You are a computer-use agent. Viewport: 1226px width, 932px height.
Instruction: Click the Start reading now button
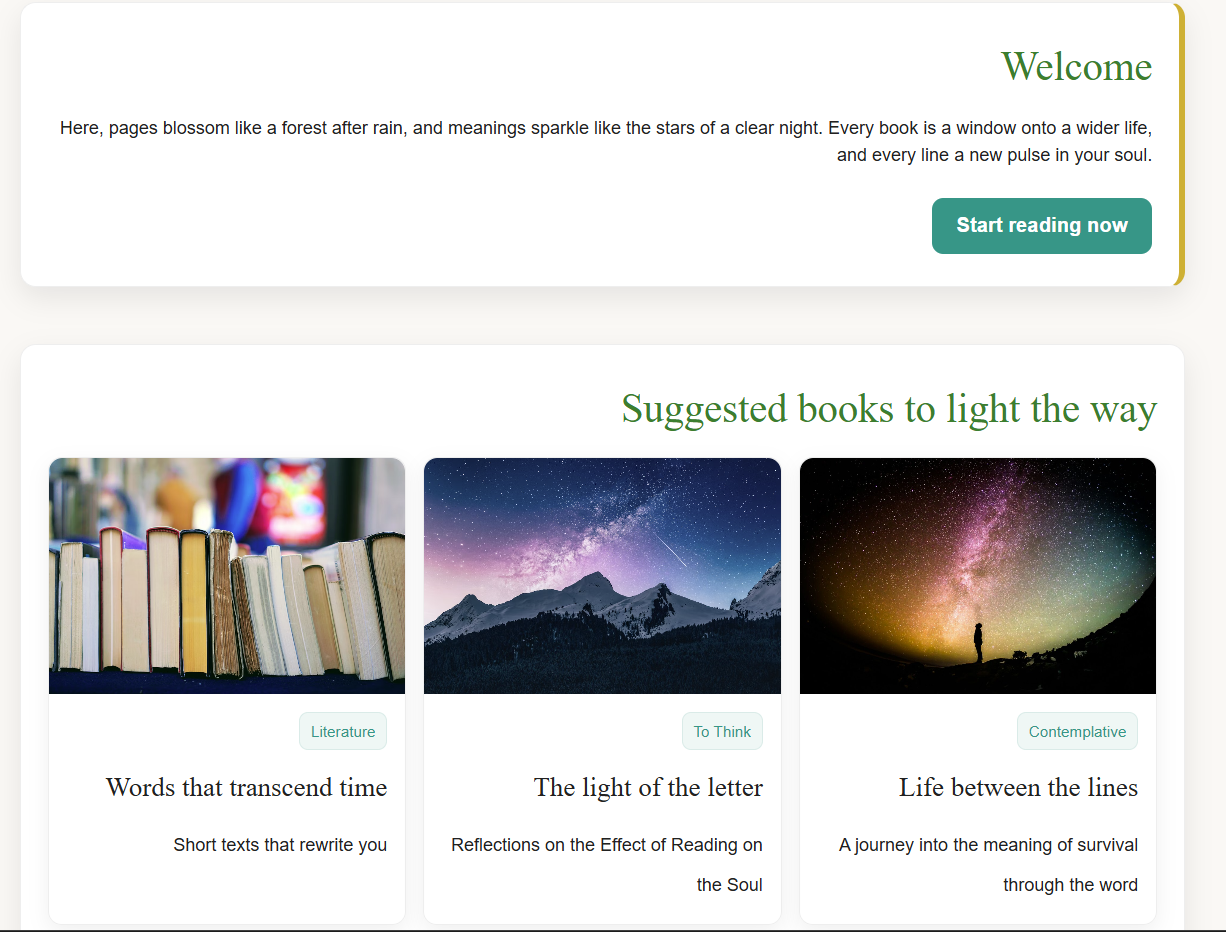point(1041,226)
